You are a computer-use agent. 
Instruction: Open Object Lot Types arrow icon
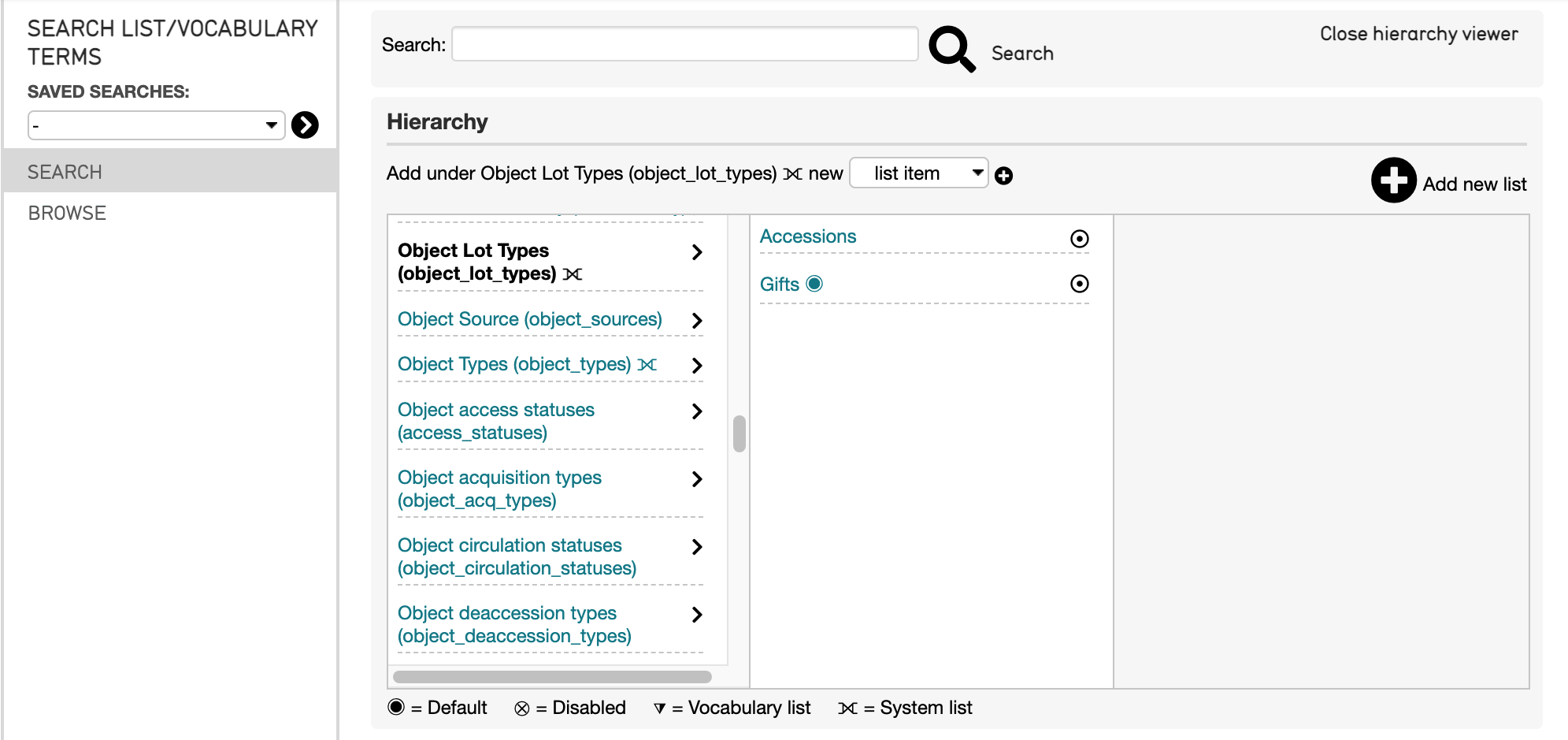[x=696, y=252]
